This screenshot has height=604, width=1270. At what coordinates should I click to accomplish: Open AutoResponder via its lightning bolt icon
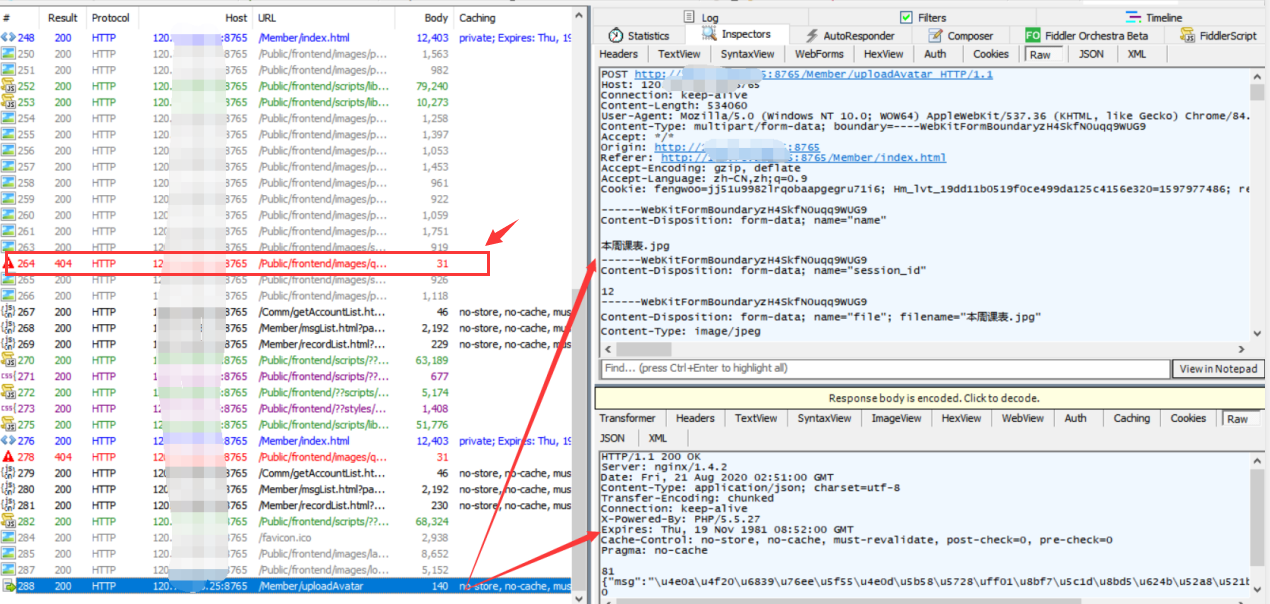[x=814, y=36]
